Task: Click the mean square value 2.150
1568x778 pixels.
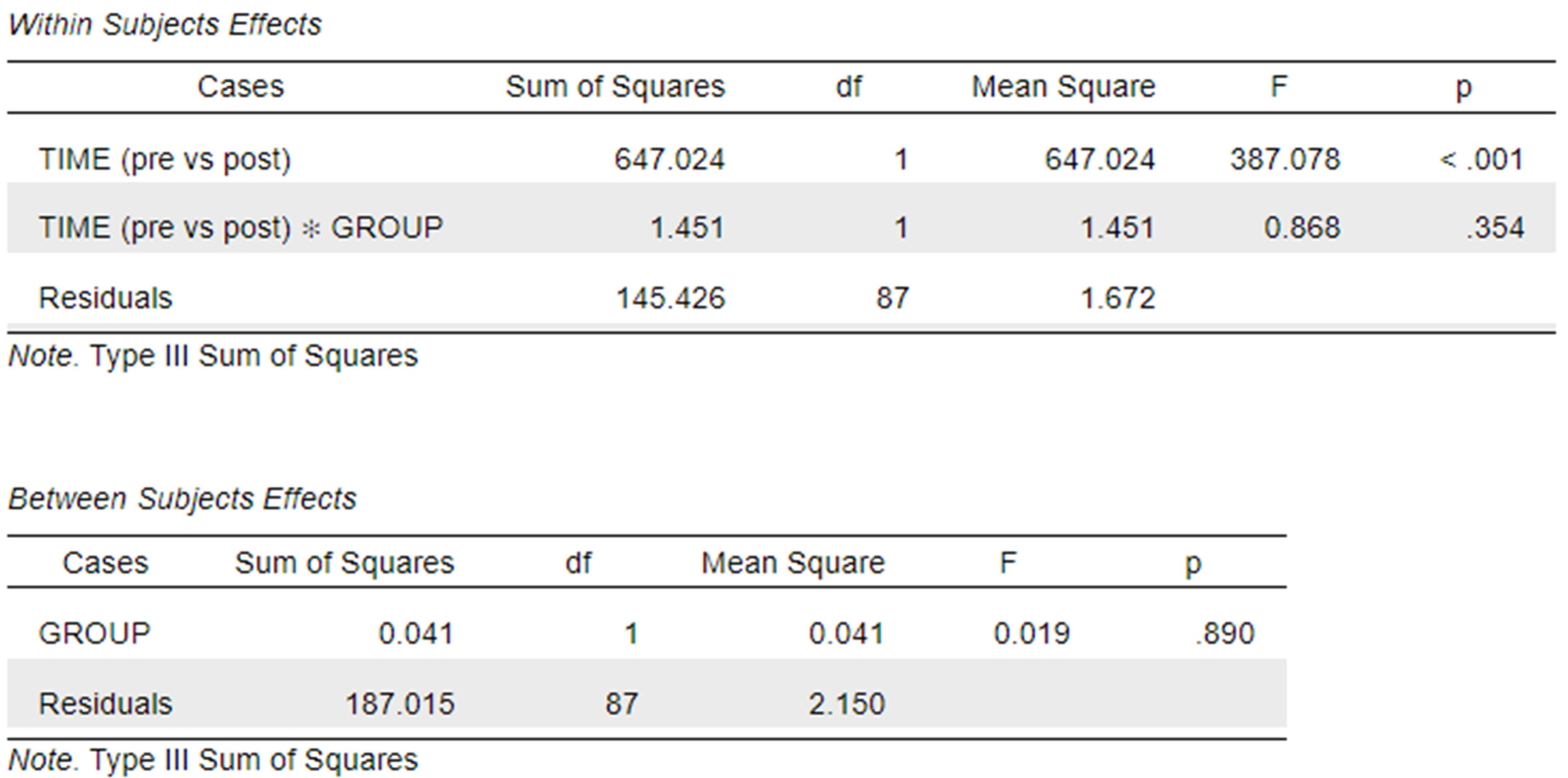Action: 847,704
